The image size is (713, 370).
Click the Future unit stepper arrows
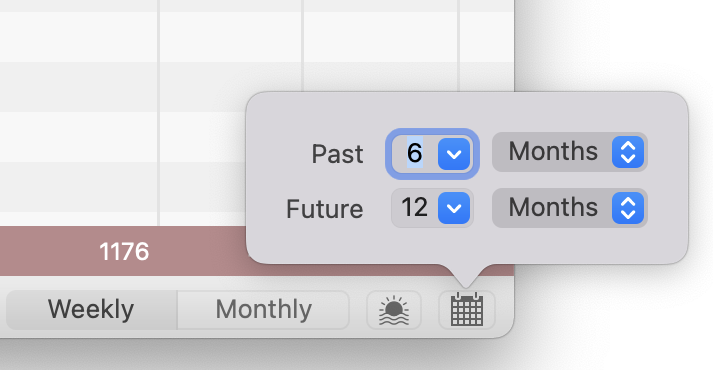coord(628,208)
